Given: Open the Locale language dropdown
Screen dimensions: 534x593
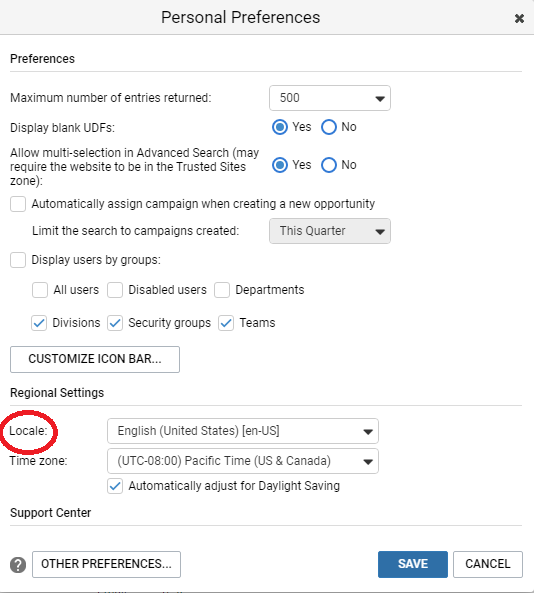Looking at the screenshot, I should click(243, 431).
